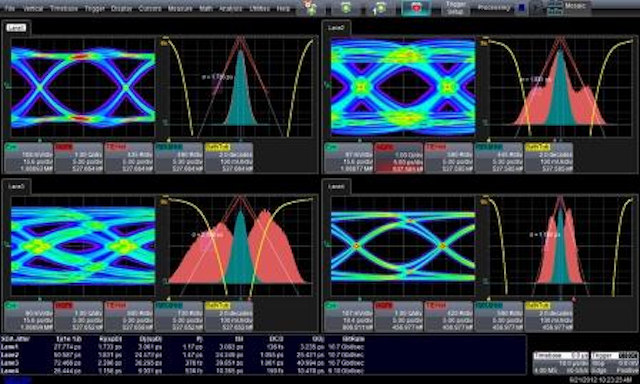The height and width of the screenshot is (384, 640).
Task: Open the Trigger descriptor box at bottom right
Action: (x=614, y=363)
